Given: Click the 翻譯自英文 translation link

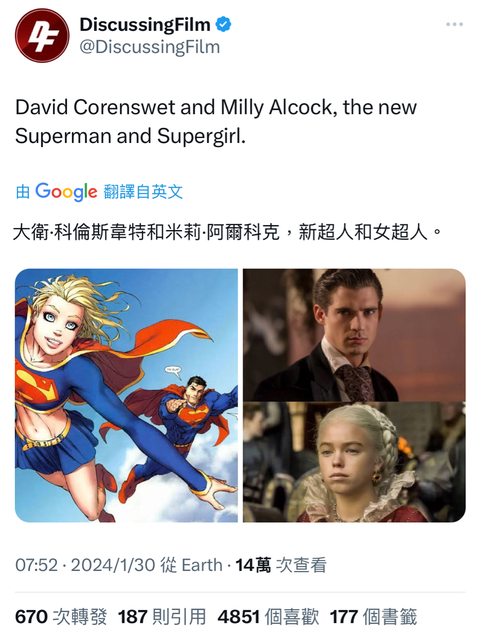Looking at the screenshot, I should 143,191.
